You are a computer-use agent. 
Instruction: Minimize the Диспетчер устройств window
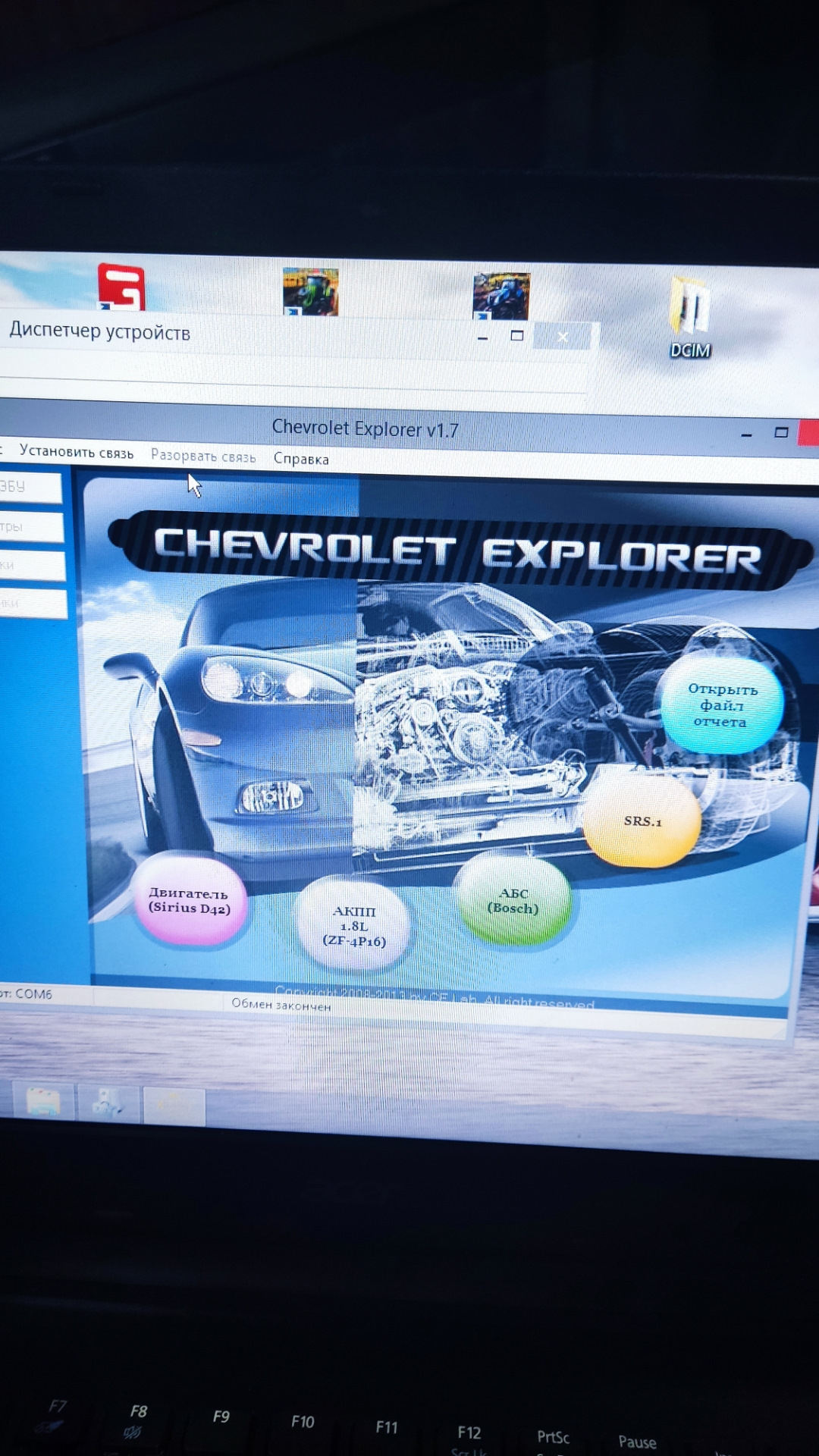click(482, 337)
